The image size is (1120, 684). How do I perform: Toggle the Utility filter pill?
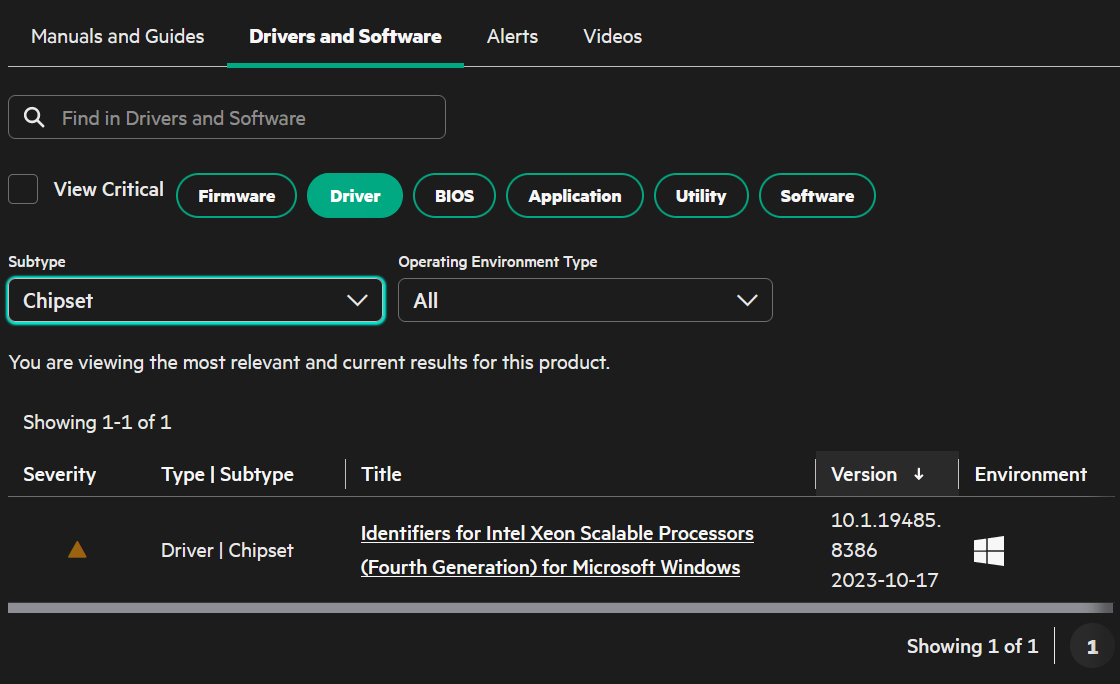click(701, 196)
